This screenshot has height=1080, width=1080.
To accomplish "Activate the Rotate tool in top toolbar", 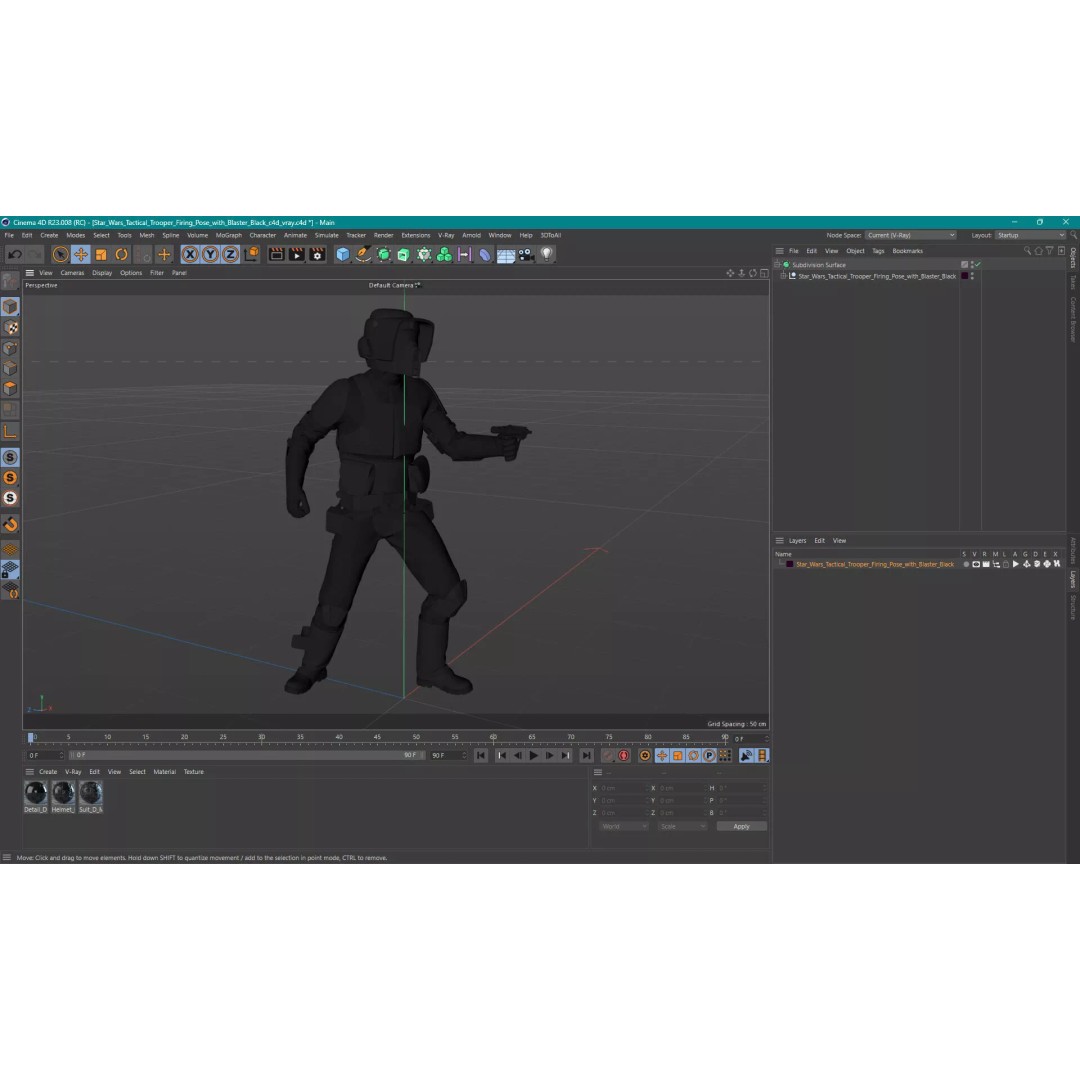I will [x=121, y=254].
